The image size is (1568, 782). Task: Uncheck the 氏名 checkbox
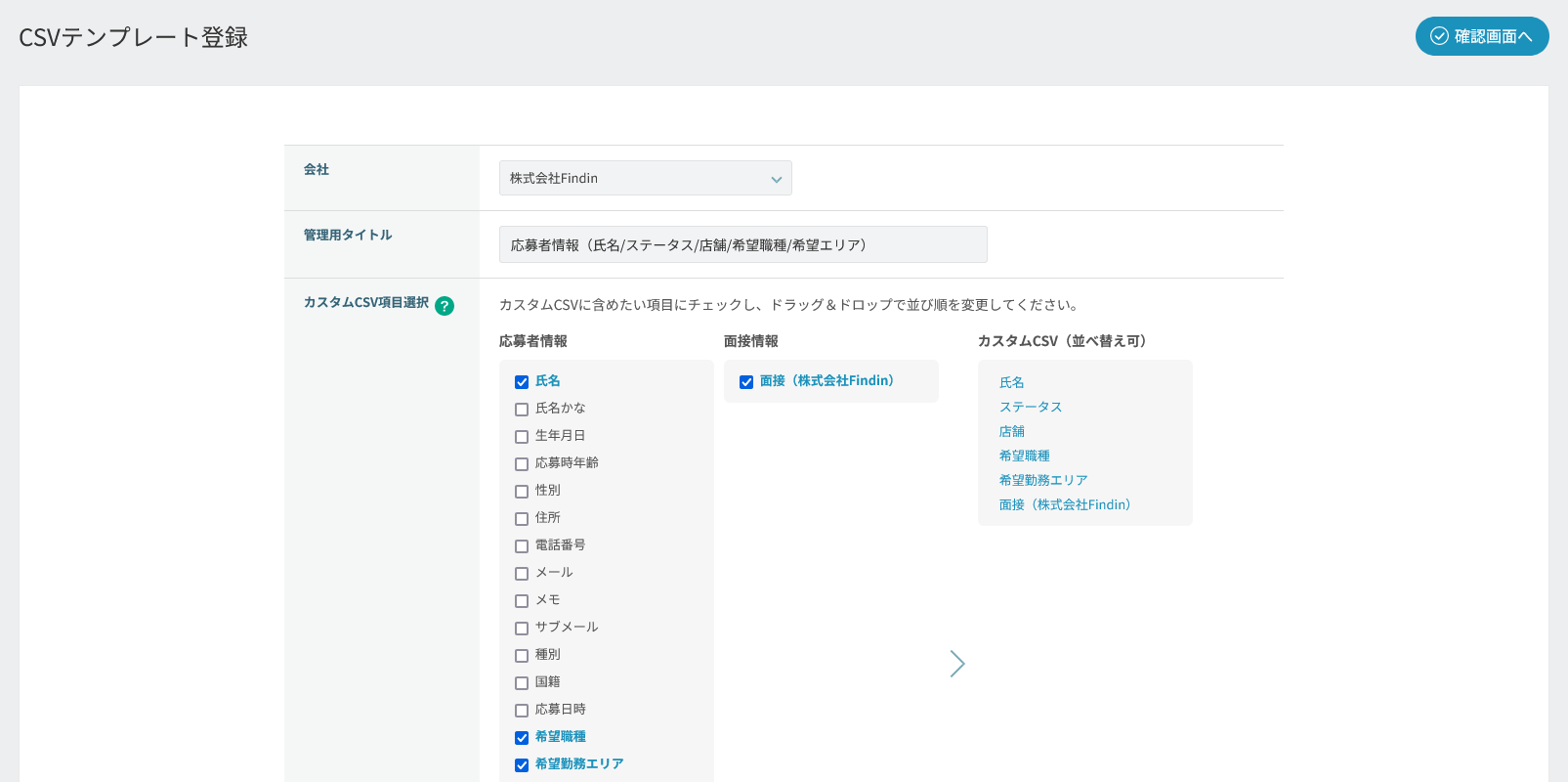click(x=522, y=382)
